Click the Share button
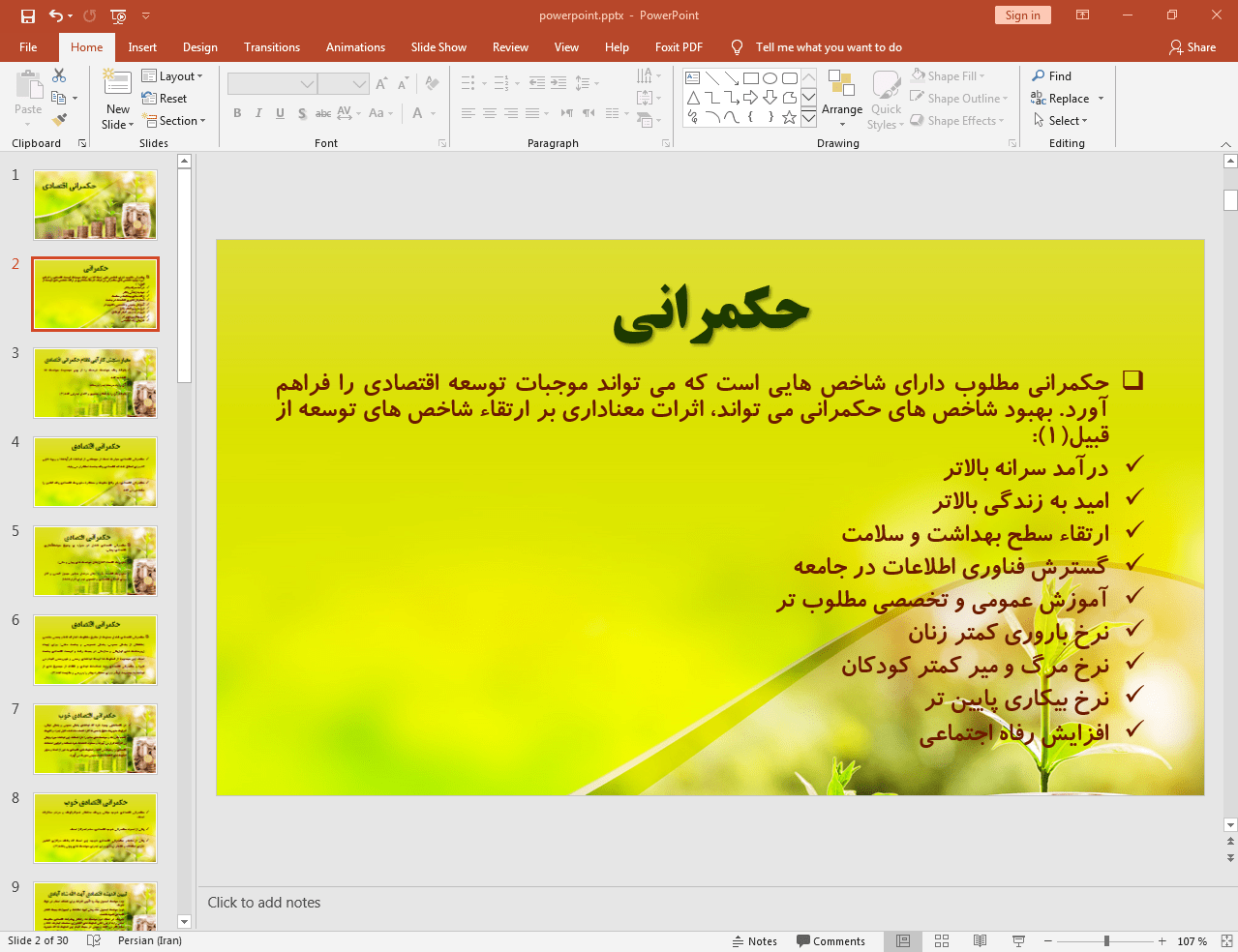The width and height of the screenshot is (1238, 952). tap(1193, 47)
